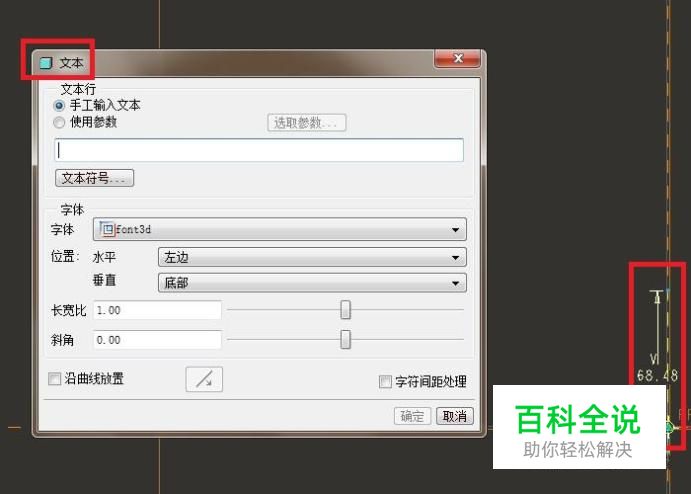Open the 水平 position dropdown showing 左边
Screen dimensions: 691x494
(x=312, y=257)
